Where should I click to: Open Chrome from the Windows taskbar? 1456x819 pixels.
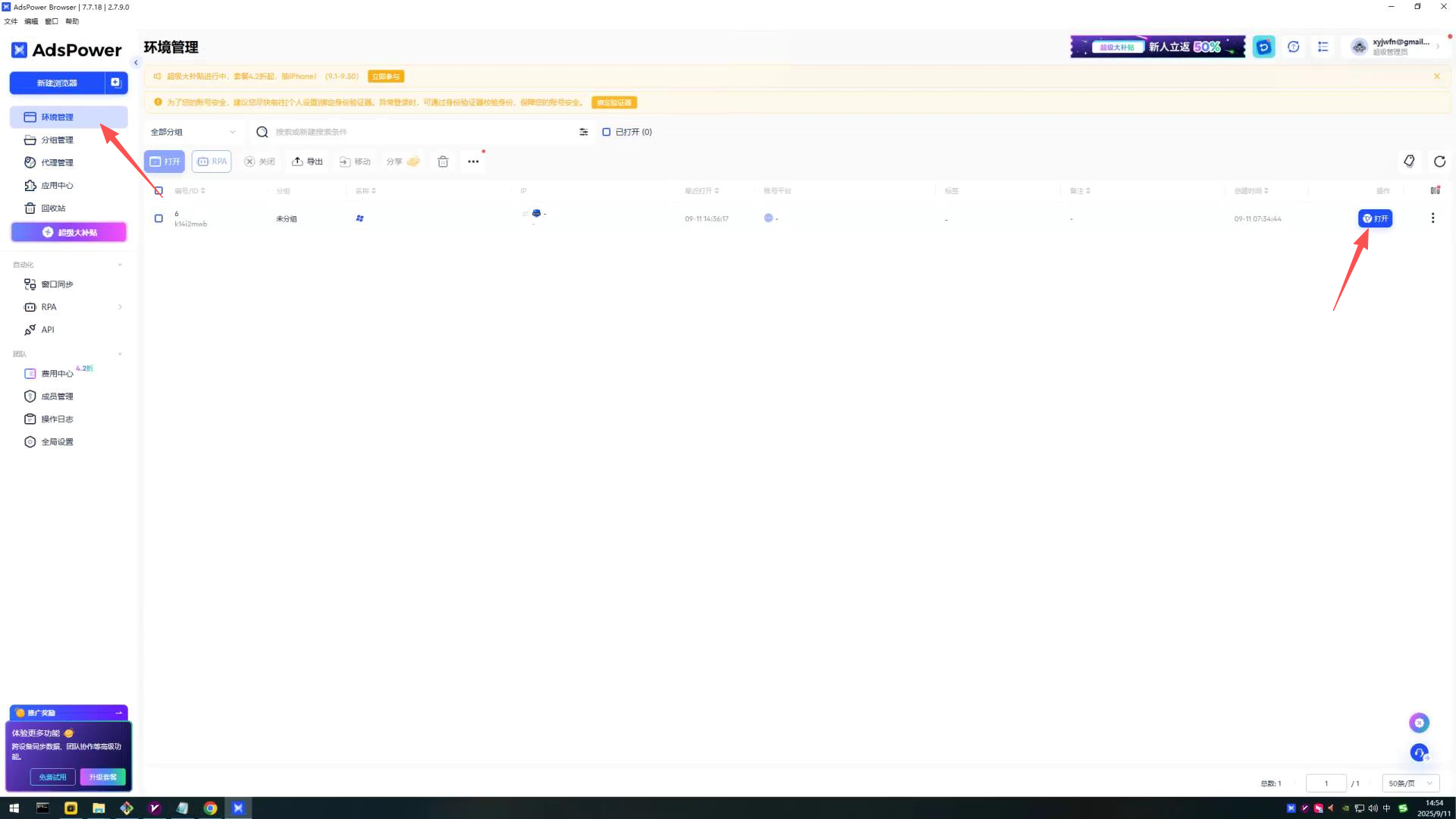[x=210, y=808]
